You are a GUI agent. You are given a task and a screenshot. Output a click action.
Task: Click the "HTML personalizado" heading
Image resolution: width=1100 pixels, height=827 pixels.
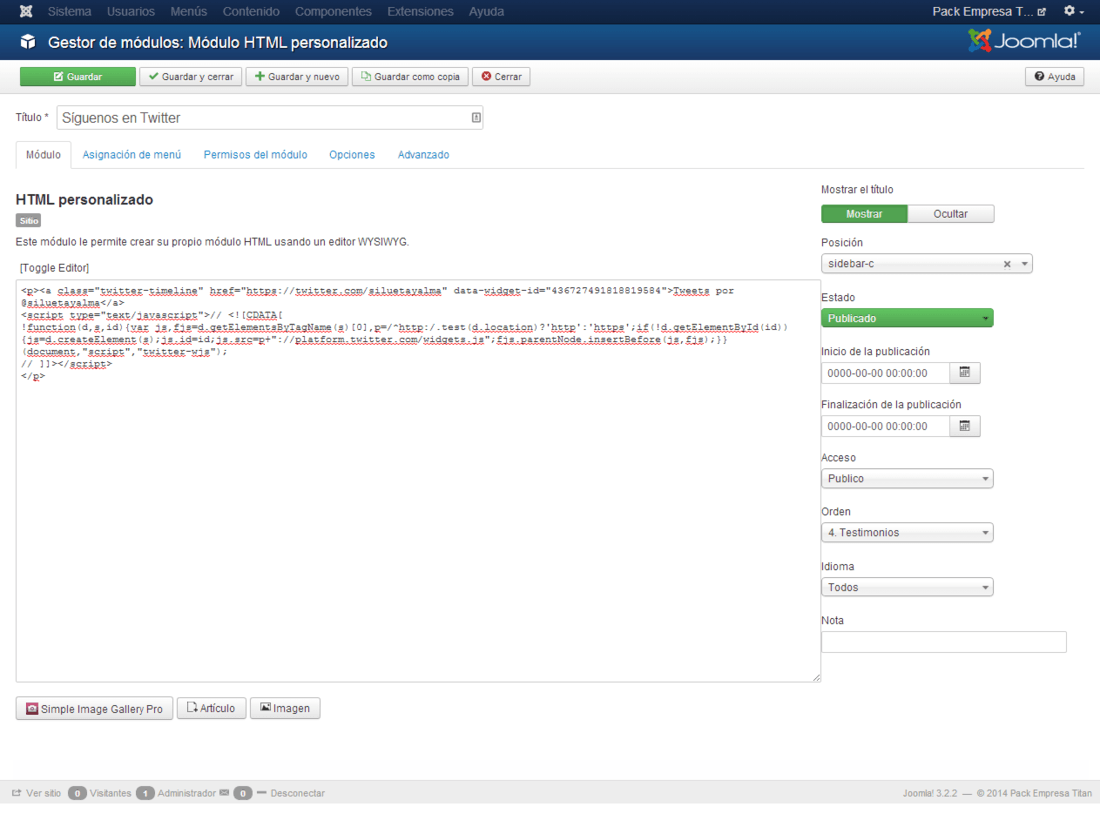[84, 200]
